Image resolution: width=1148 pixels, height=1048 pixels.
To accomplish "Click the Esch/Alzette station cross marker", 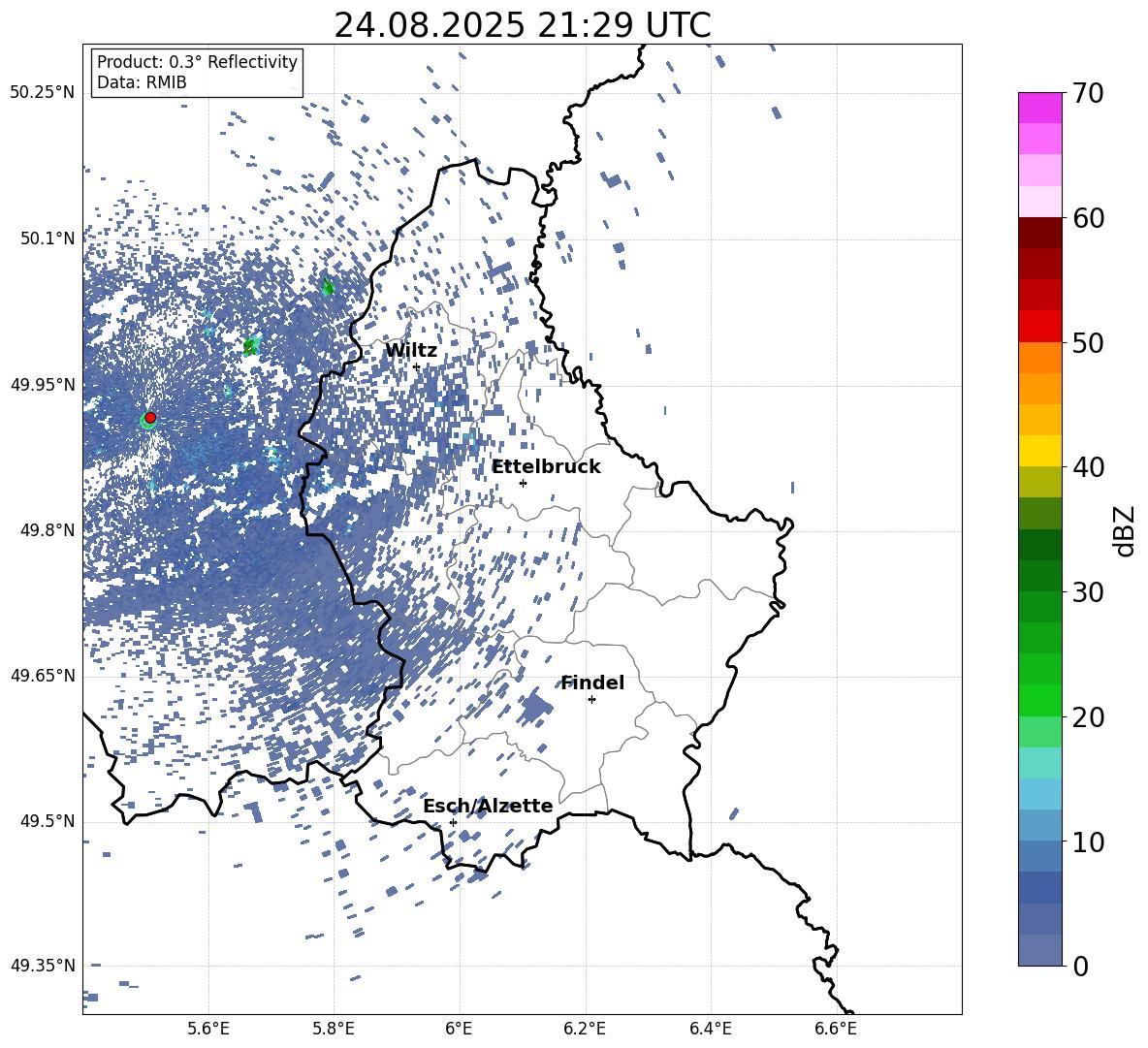I will (x=453, y=822).
